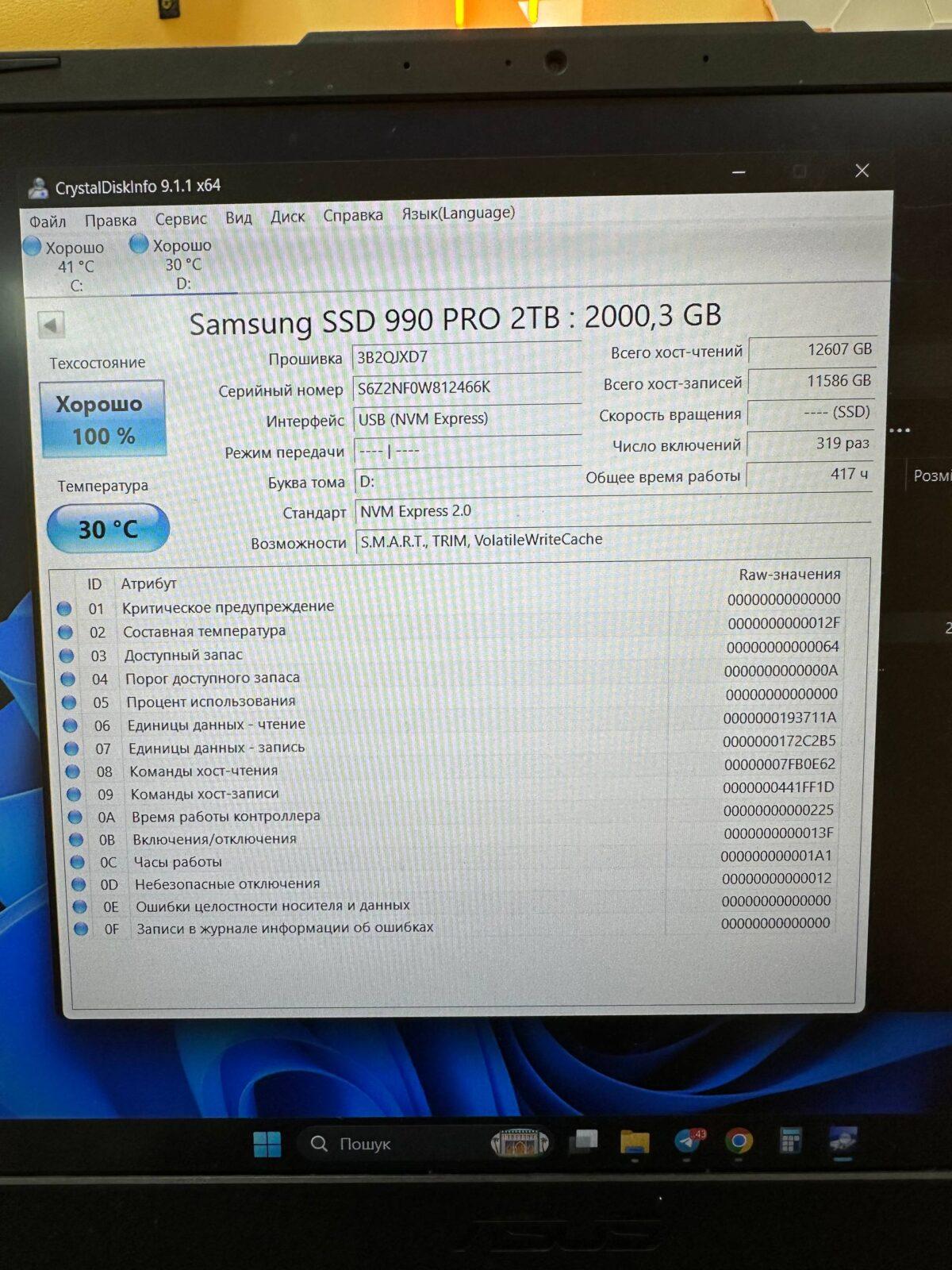Click the Атрибут column header
The width and height of the screenshot is (952, 1270).
point(148,583)
